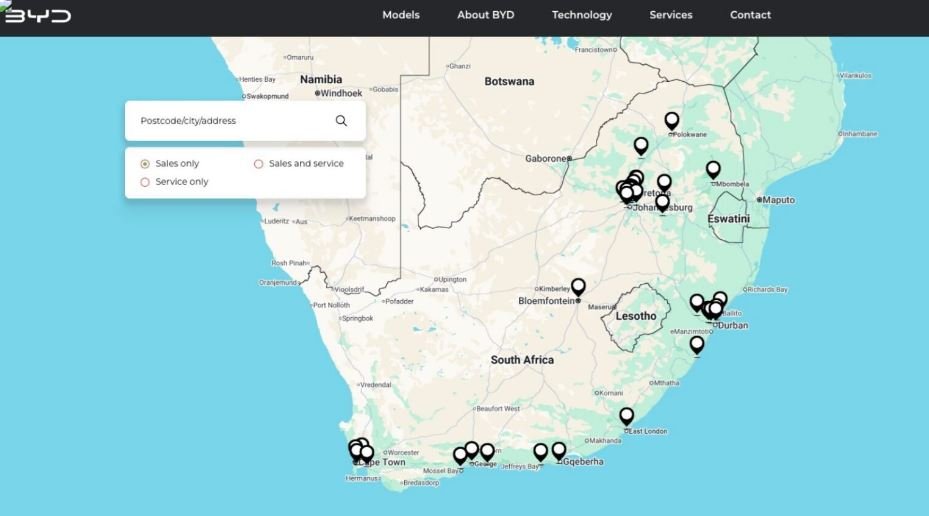Click the Maputo city label on map
The width and height of the screenshot is (929, 516).
[778, 200]
